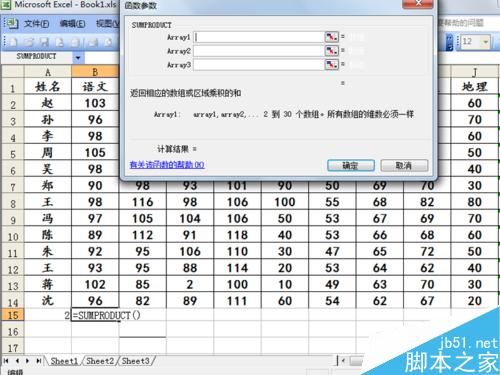This screenshot has height=375, width=500.
Task: Click 地理 cell 20 in row 14
Action: 475,301
